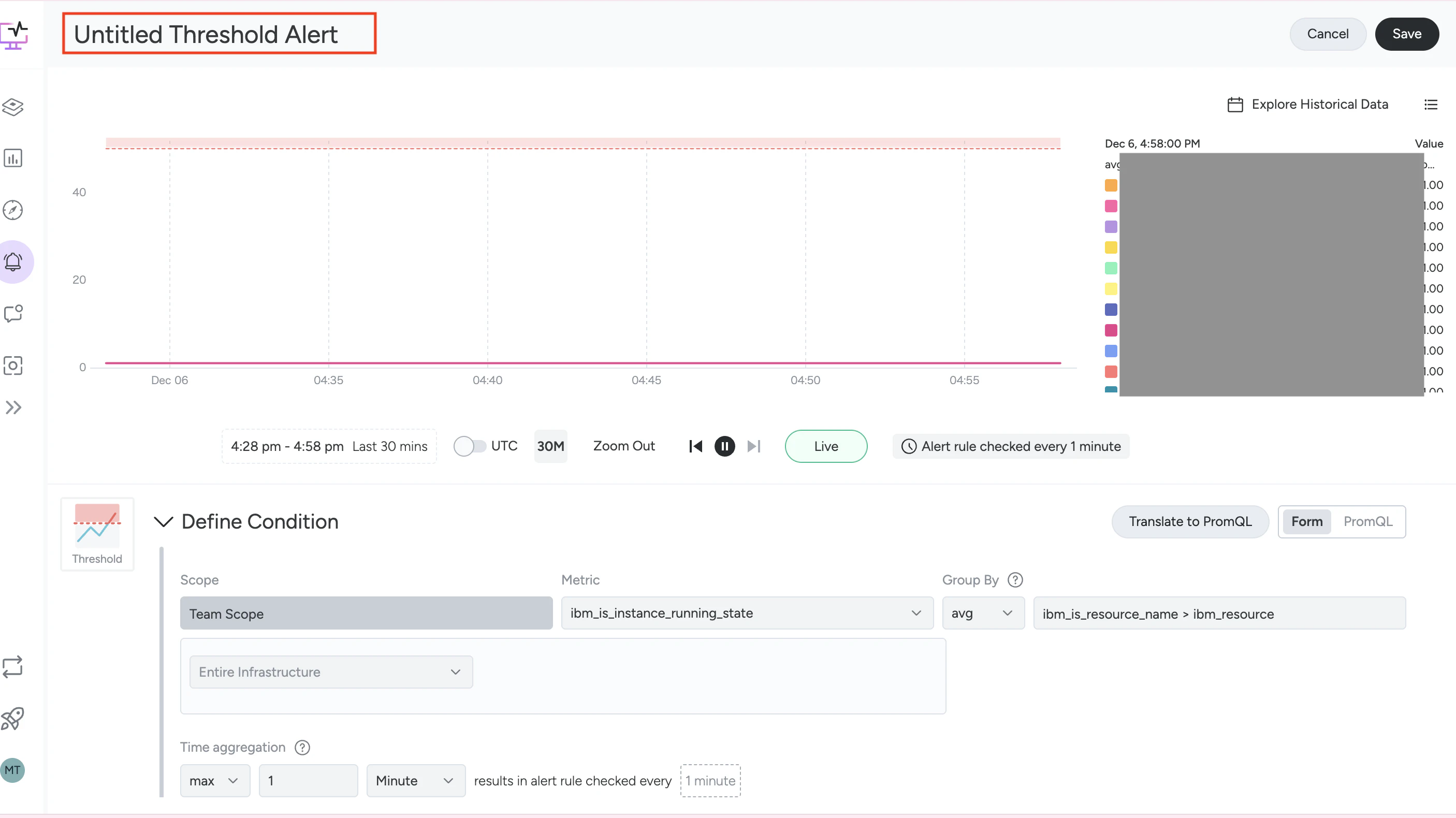Click the calendar icon for historical data
The width and height of the screenshot is (1456, 818).
point(1235,105)
